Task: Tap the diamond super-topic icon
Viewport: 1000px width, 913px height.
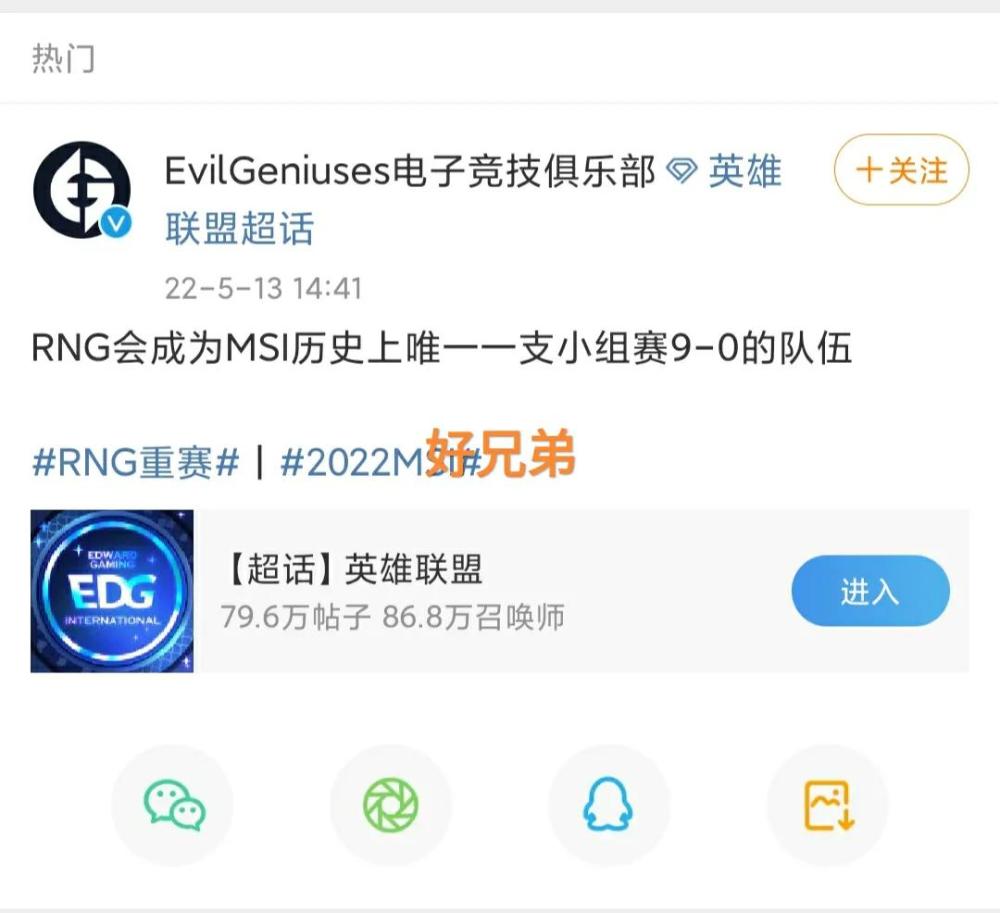Action: click(x=681, y=171)
